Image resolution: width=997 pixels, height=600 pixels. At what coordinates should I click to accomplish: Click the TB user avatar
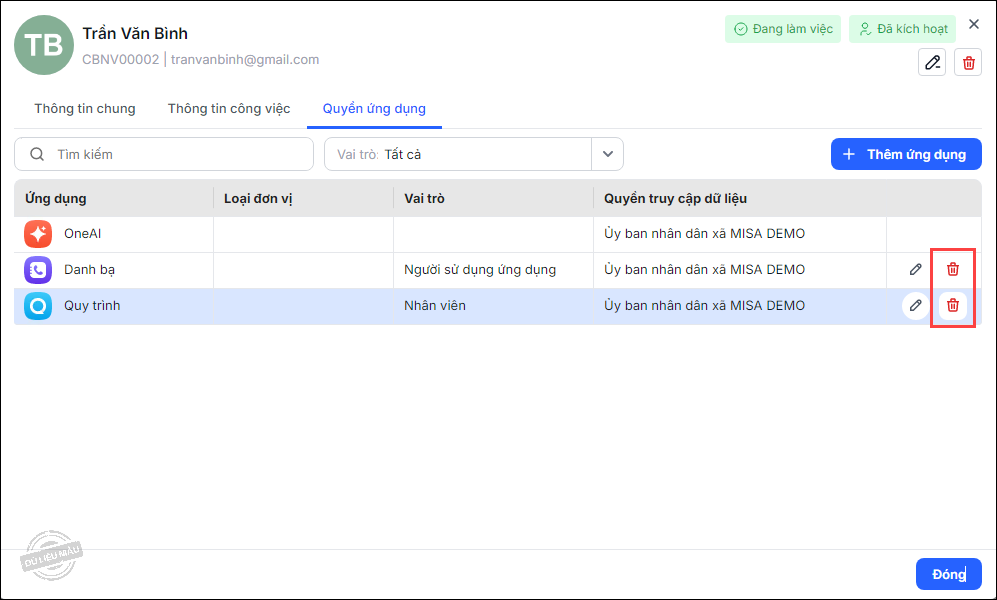[x=43, y=45]
